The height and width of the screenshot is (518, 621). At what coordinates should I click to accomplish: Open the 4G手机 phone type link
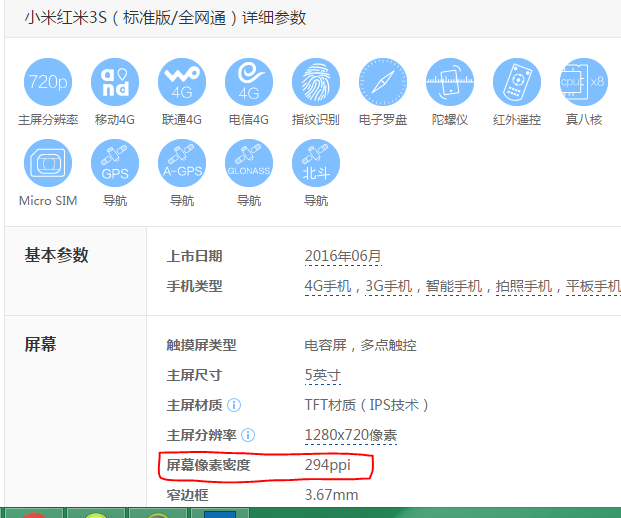[328, 286]
